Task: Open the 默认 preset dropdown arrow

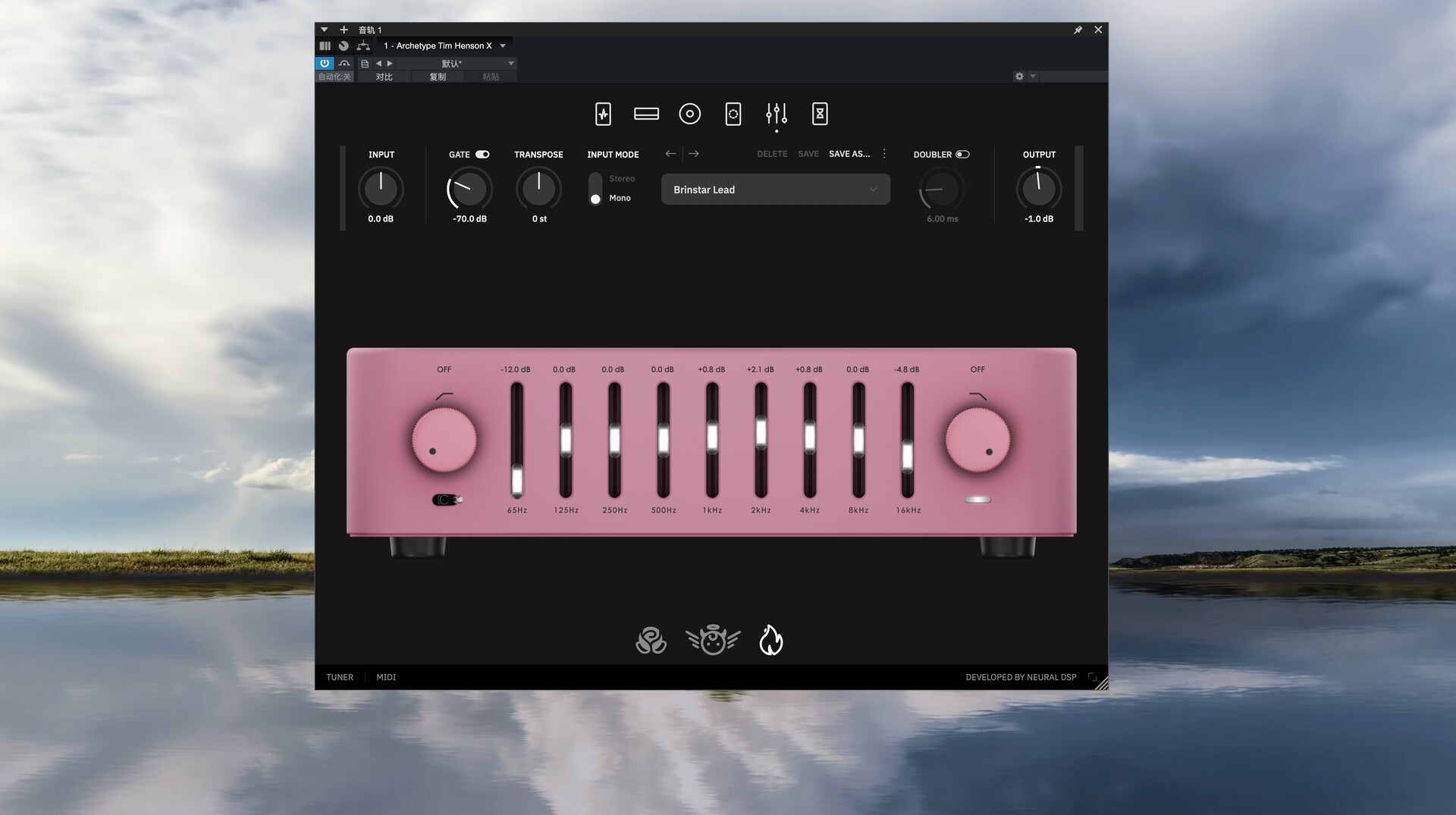Action: tap(510, 64)
